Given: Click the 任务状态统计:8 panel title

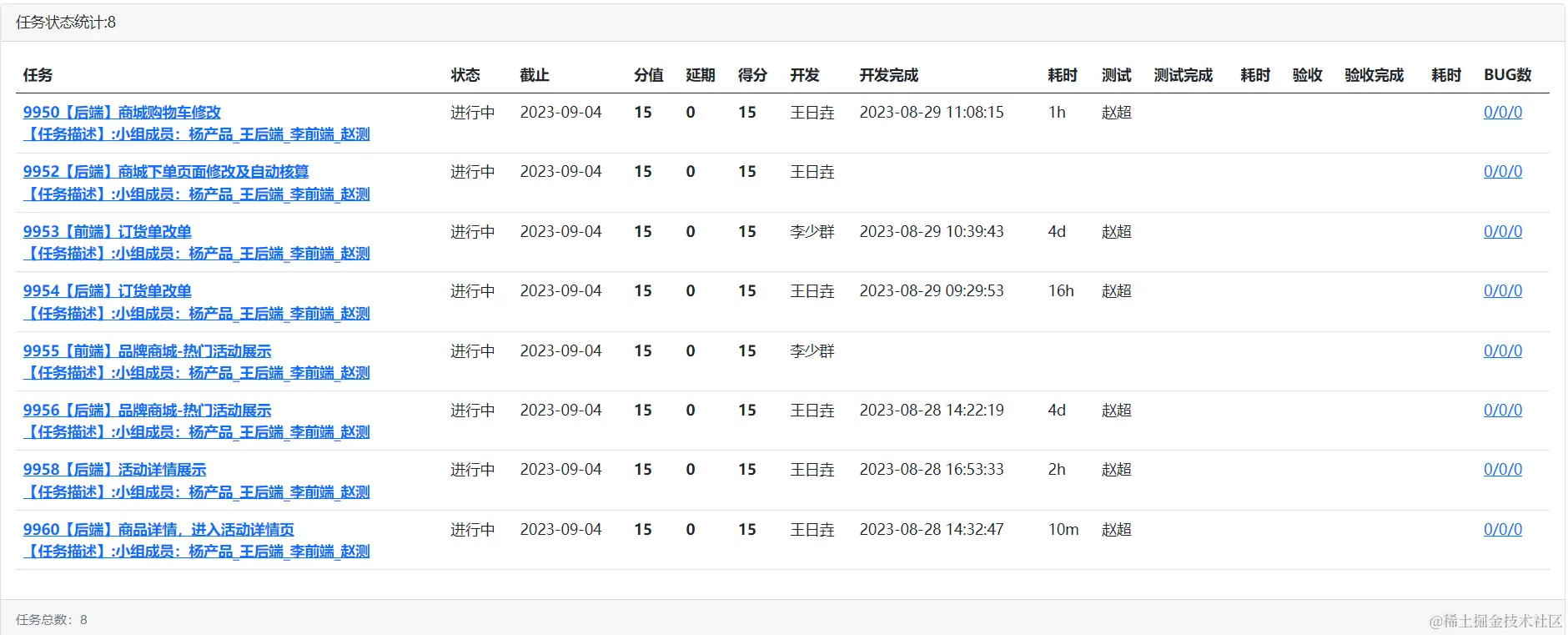Looking at the screenshot, I should [66, 23].
